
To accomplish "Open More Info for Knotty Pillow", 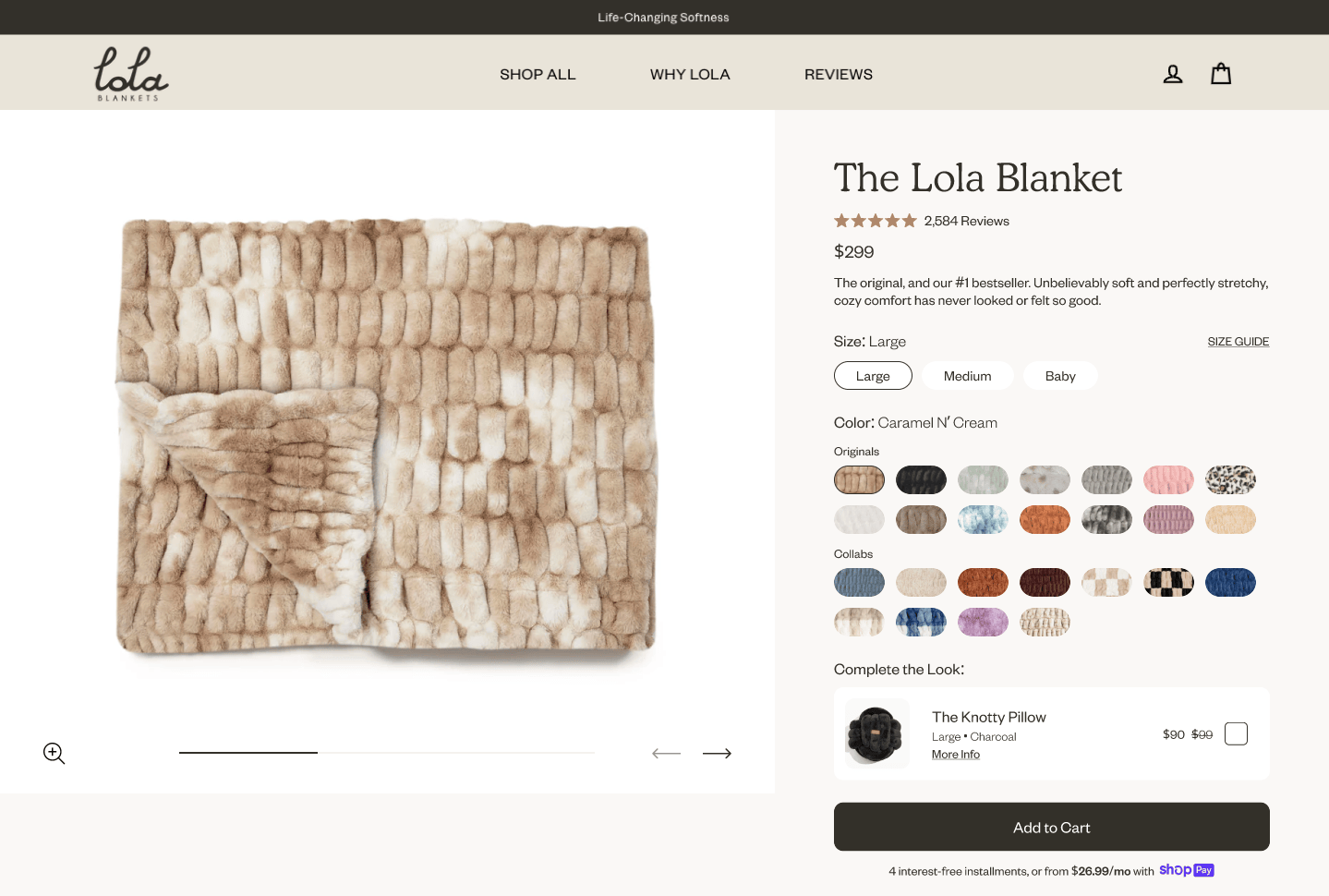I will [955, 755].
